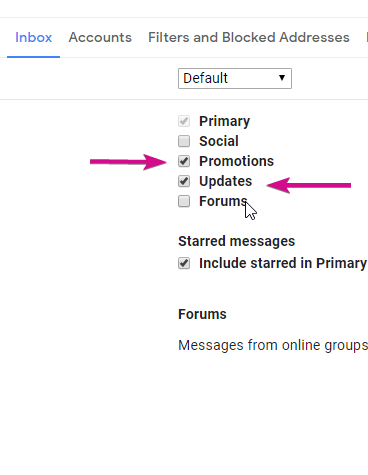The image size is (368, 475).
Task: Toggle the Primary category checkbox
Action: point(184,121)
